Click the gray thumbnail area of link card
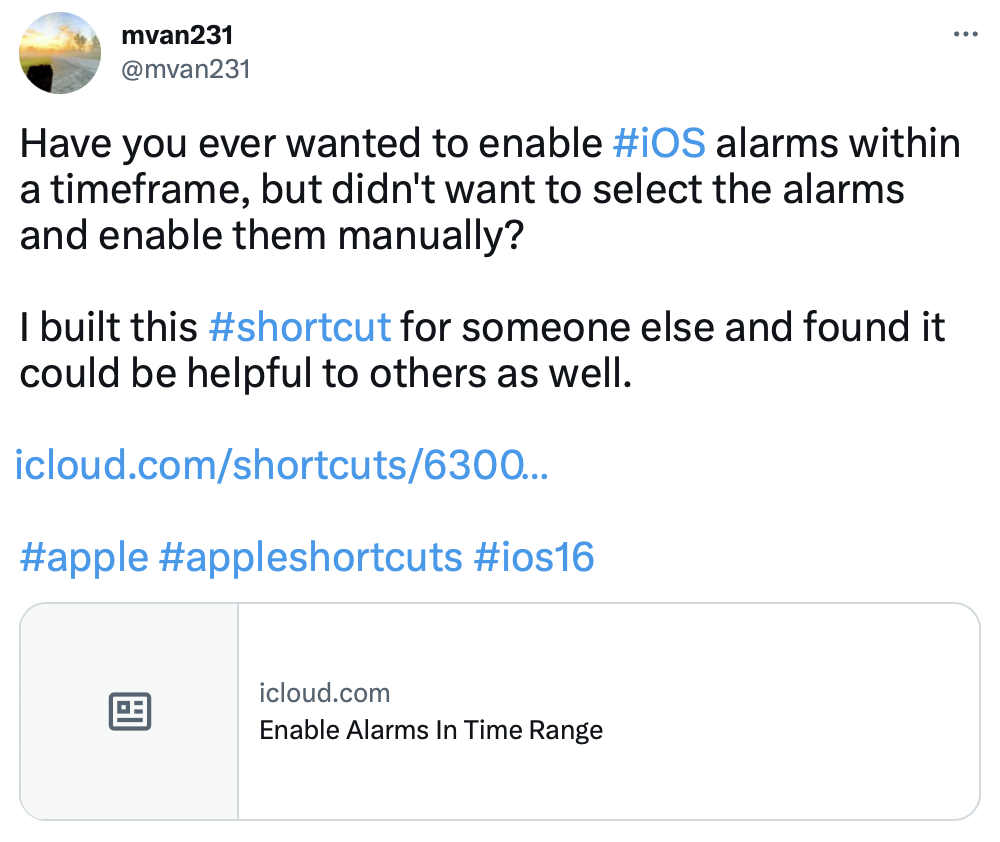 tap(129, 711)
